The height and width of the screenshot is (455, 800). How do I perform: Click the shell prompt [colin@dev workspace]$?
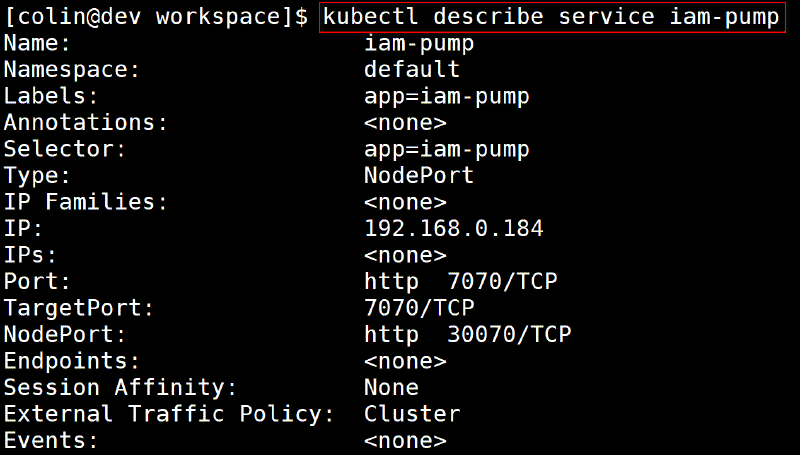pyautogui.click(x=156, y=17)
